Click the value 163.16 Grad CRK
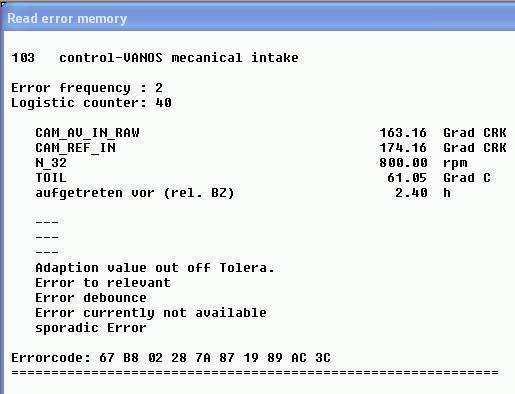The image size is (515, 394). point(443,133)
